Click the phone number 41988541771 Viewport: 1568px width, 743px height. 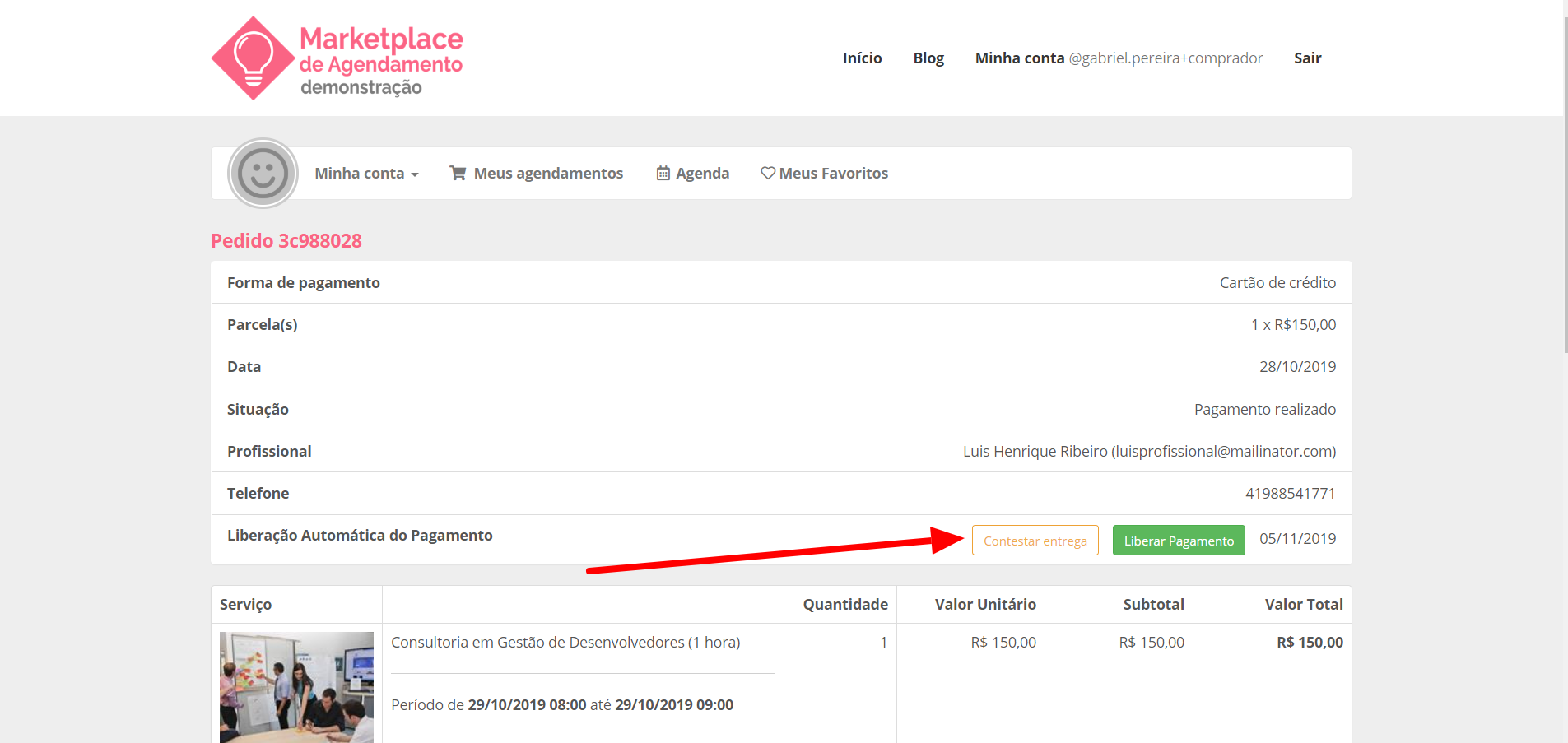pyautogui.click(x=1291, y=493)
